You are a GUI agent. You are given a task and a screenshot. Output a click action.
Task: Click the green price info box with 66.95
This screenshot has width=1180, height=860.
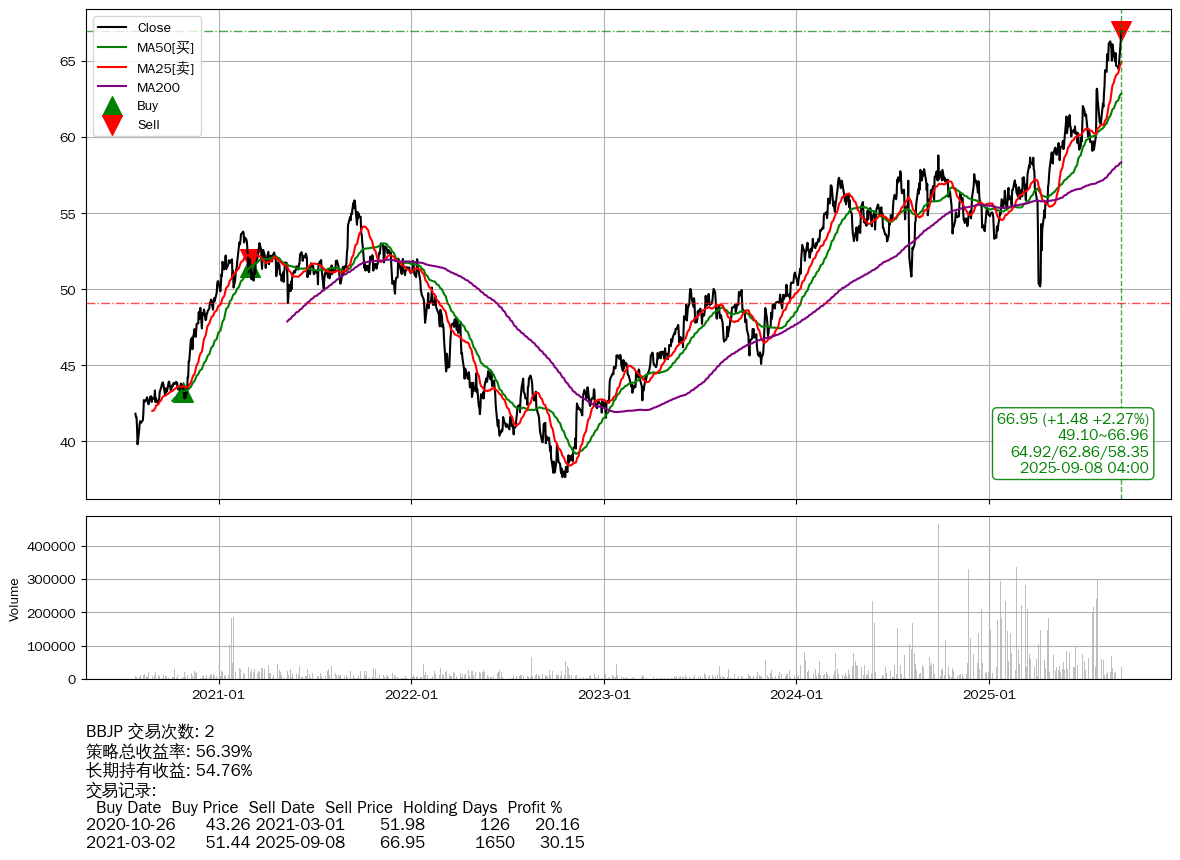coord(1072,443)
